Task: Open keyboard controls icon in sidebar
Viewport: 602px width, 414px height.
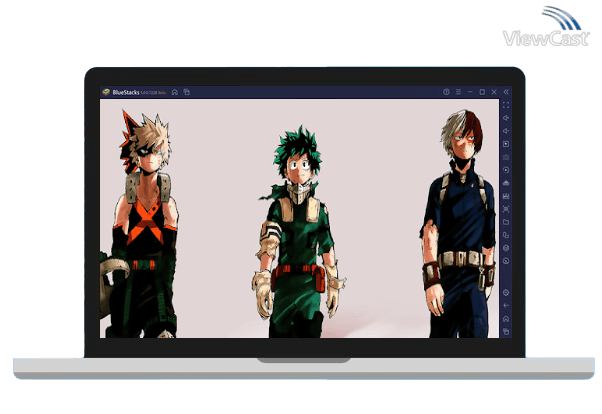Action: (506, 157)
